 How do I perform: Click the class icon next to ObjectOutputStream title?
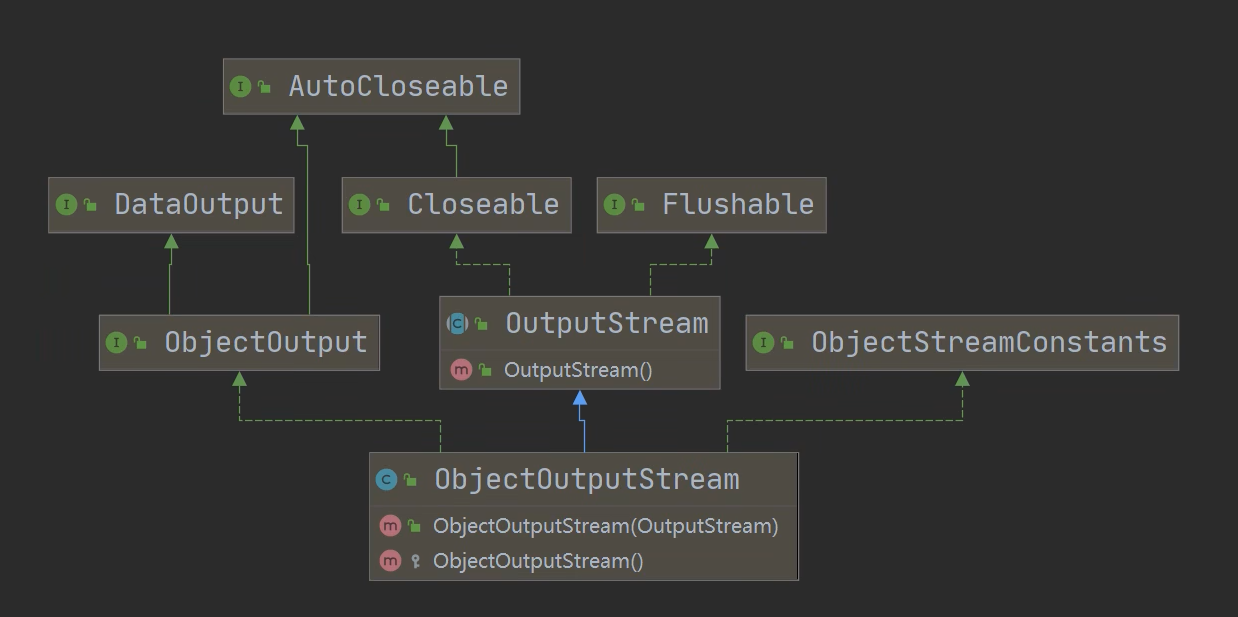click(386, 480)
